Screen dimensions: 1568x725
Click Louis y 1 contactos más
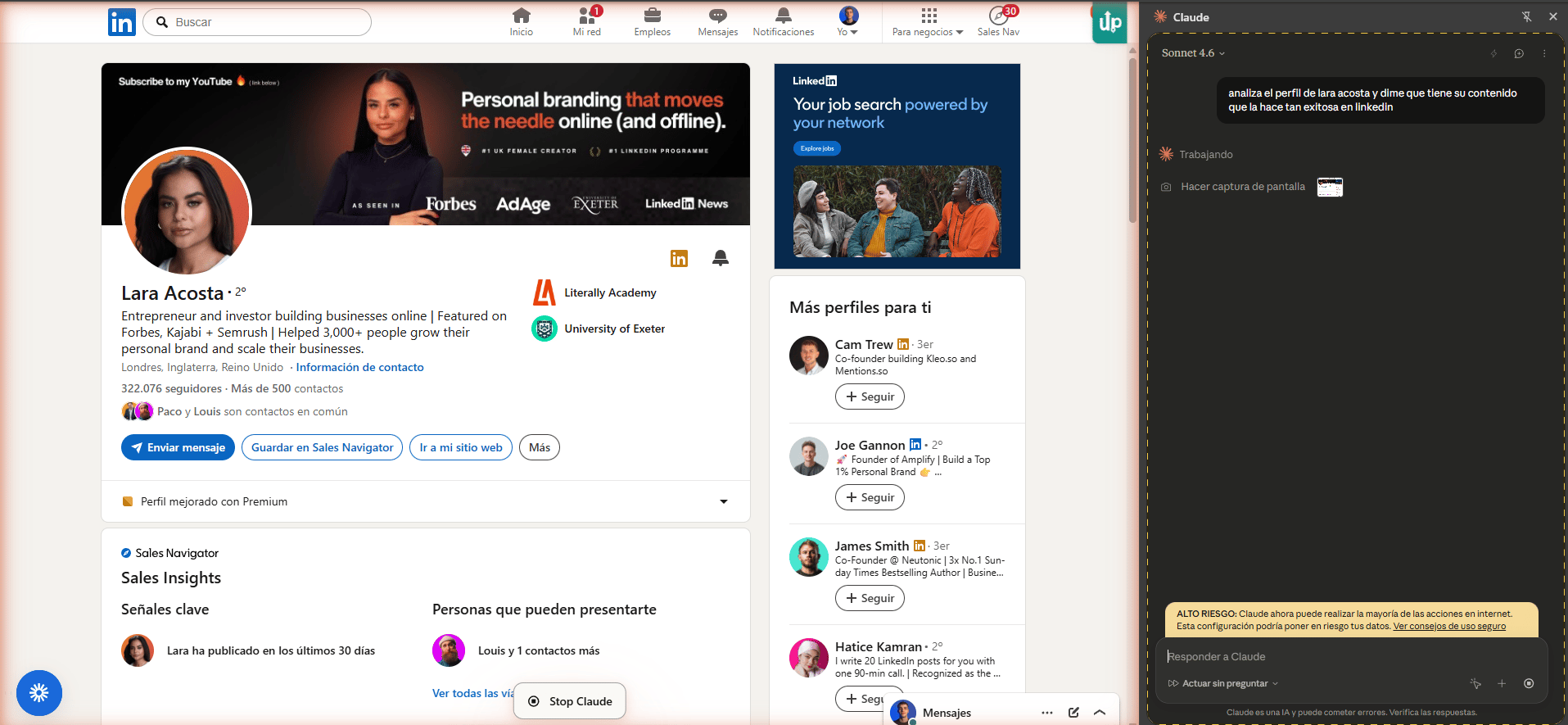539,650
